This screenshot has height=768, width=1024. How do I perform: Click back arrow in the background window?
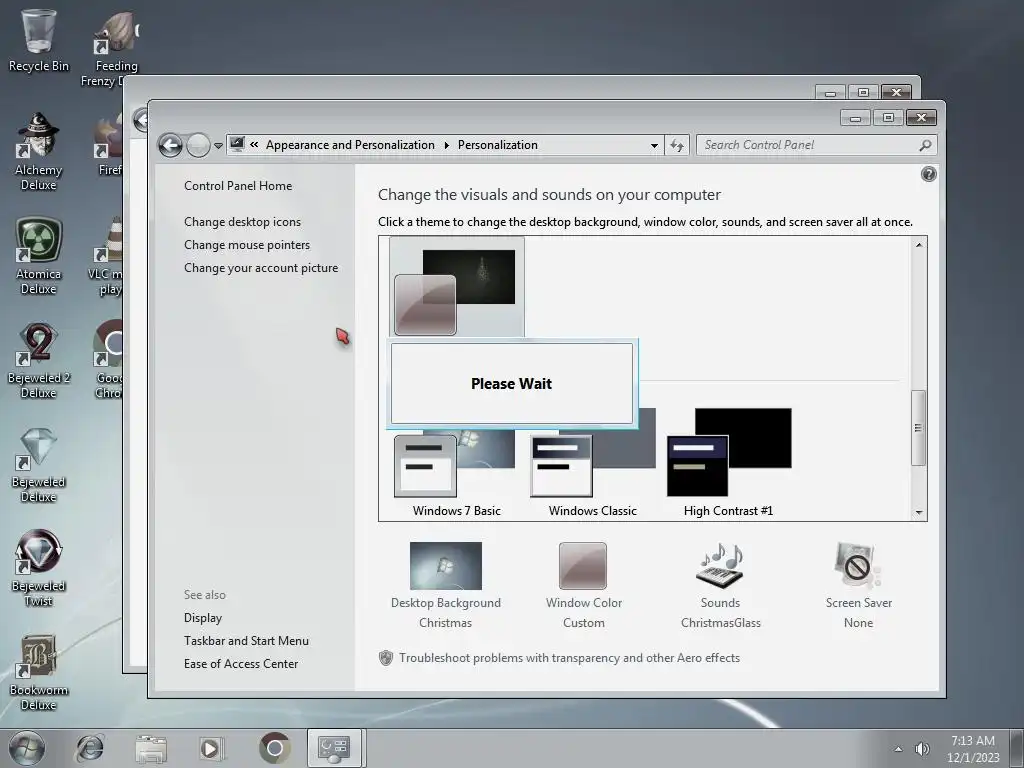[140, 120]
